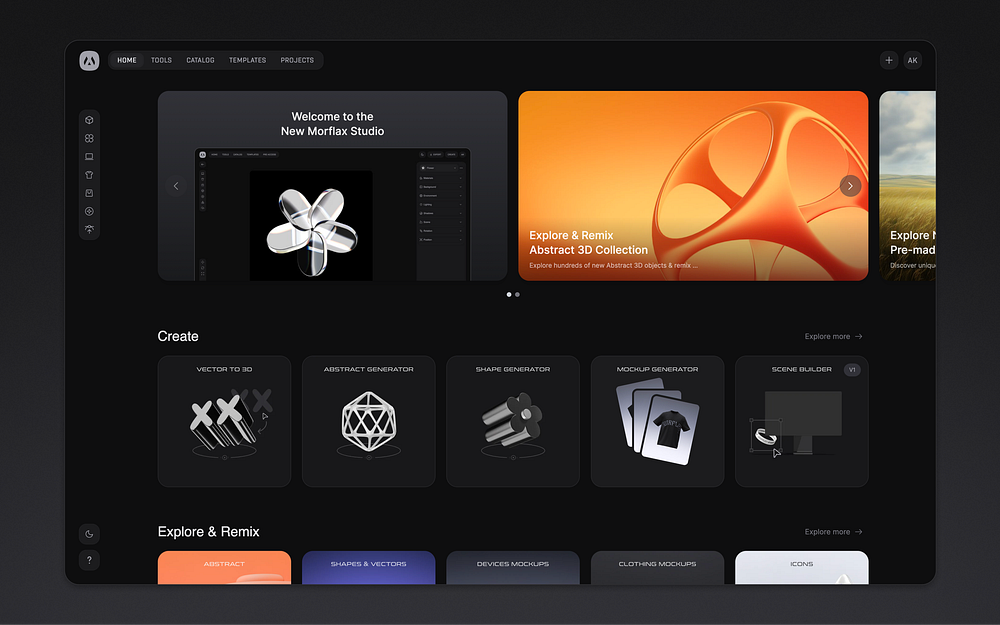Open the four-petal shapes sidebar icon
This screenshot has height=625, width=1000.
[89, 138]
